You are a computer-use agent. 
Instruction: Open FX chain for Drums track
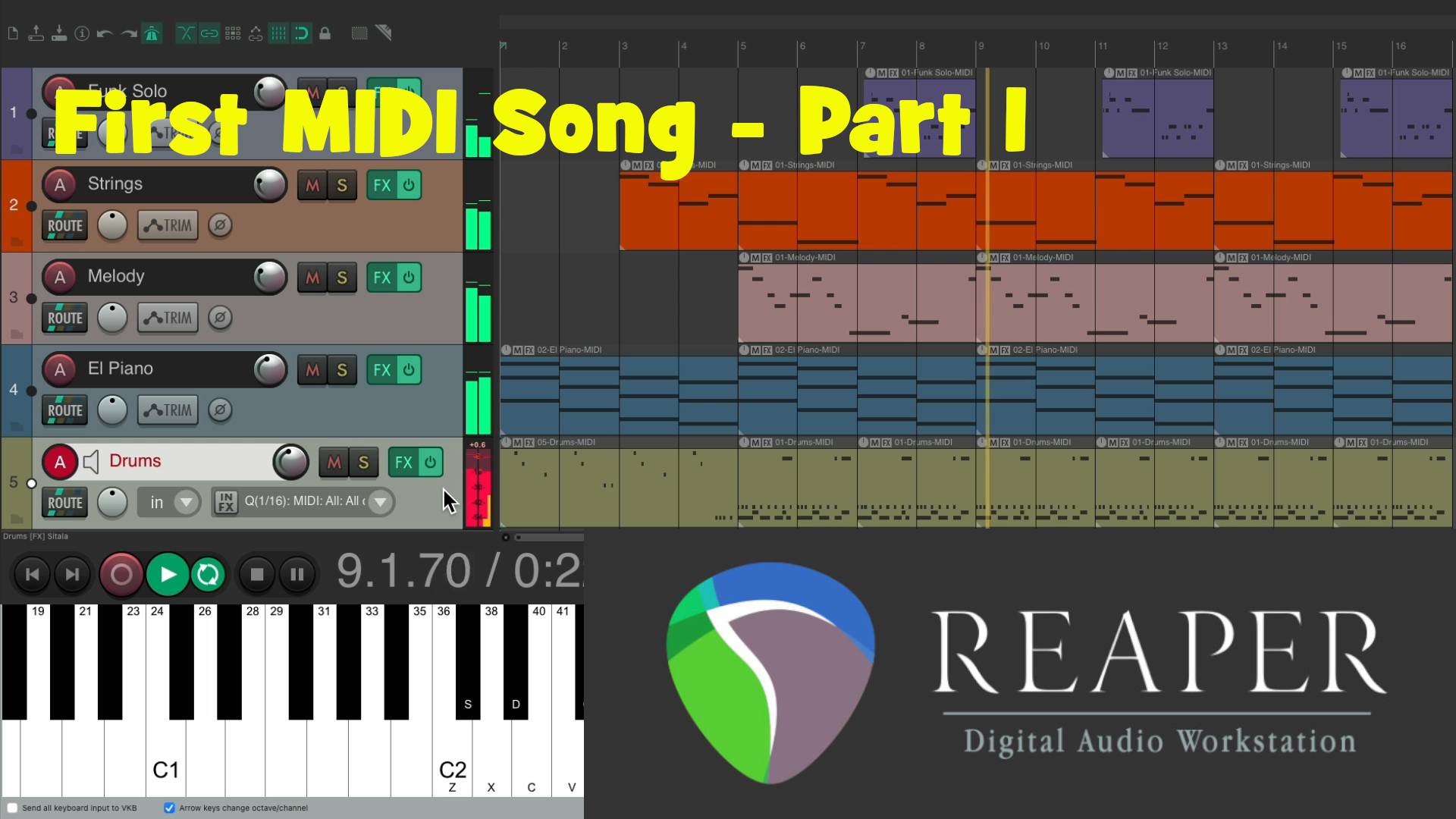click(x=403, y=463)
